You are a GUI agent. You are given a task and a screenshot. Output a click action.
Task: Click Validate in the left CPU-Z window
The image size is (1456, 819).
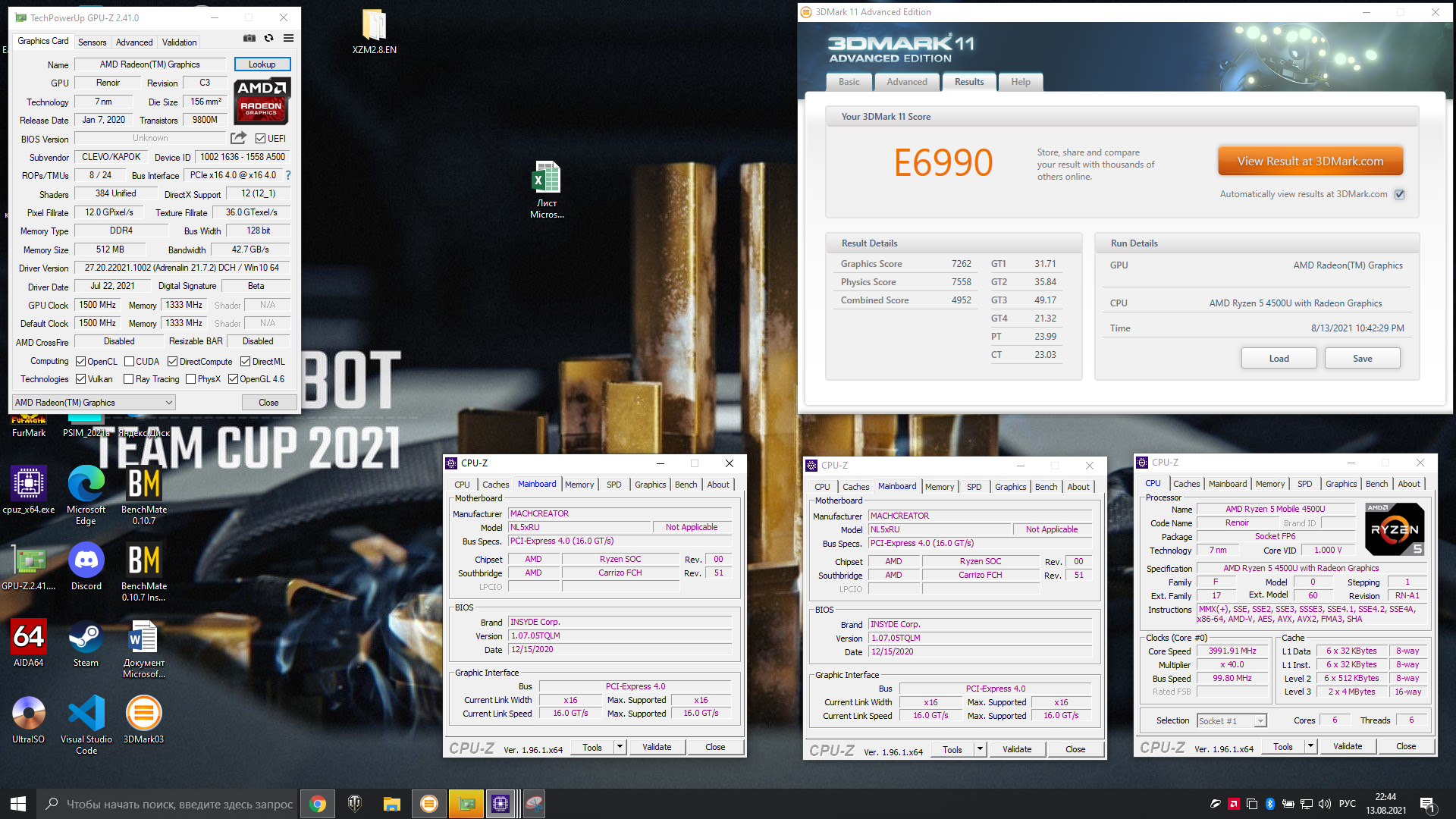tap(657, 747)
